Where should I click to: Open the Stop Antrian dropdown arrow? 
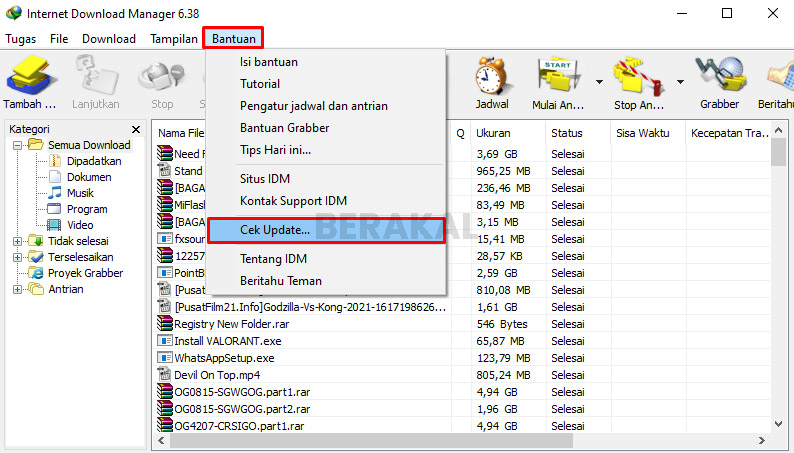680,81
